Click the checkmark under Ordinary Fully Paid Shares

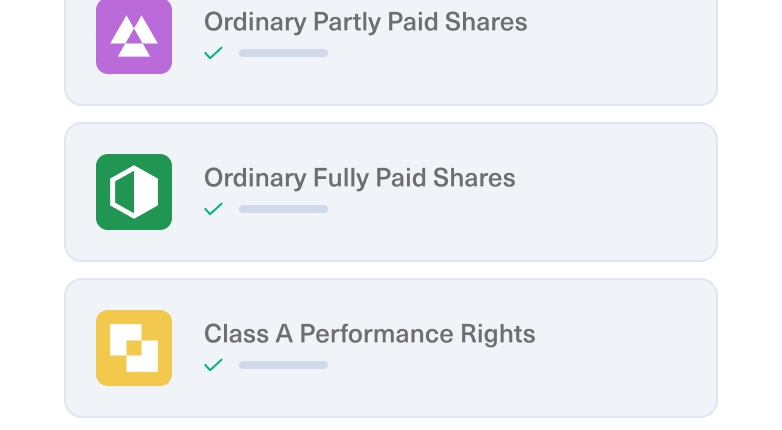[213, 209]
